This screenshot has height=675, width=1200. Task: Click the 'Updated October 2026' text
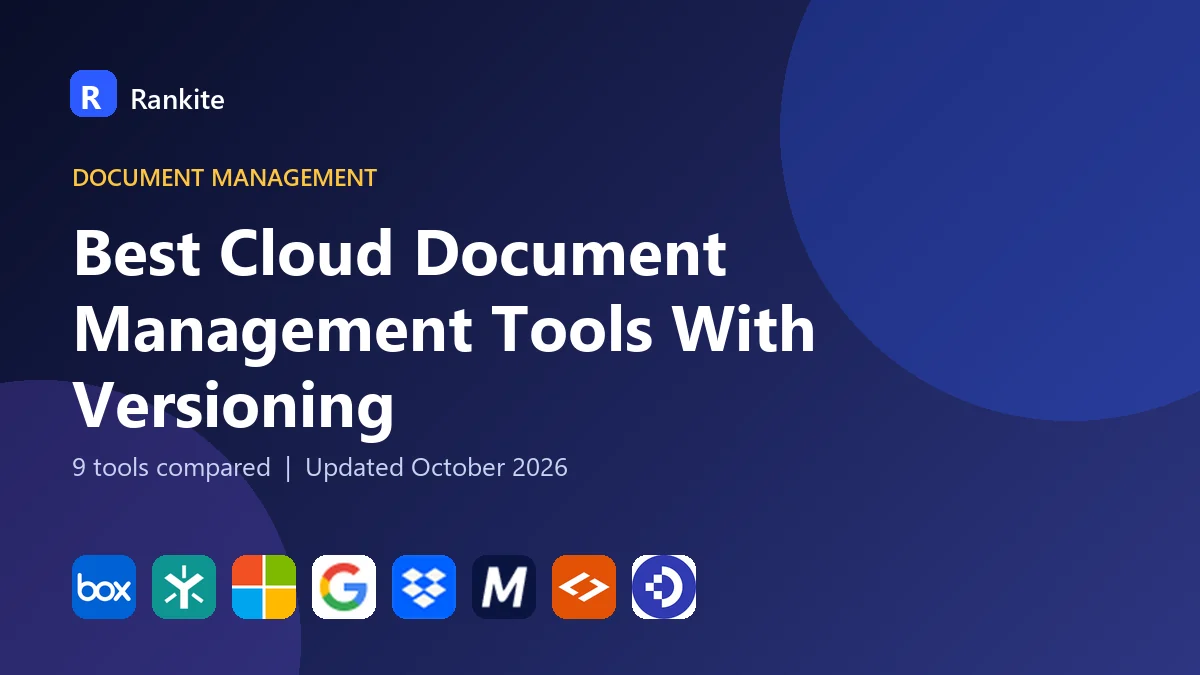pyautogui.click(x=437, y=467)
